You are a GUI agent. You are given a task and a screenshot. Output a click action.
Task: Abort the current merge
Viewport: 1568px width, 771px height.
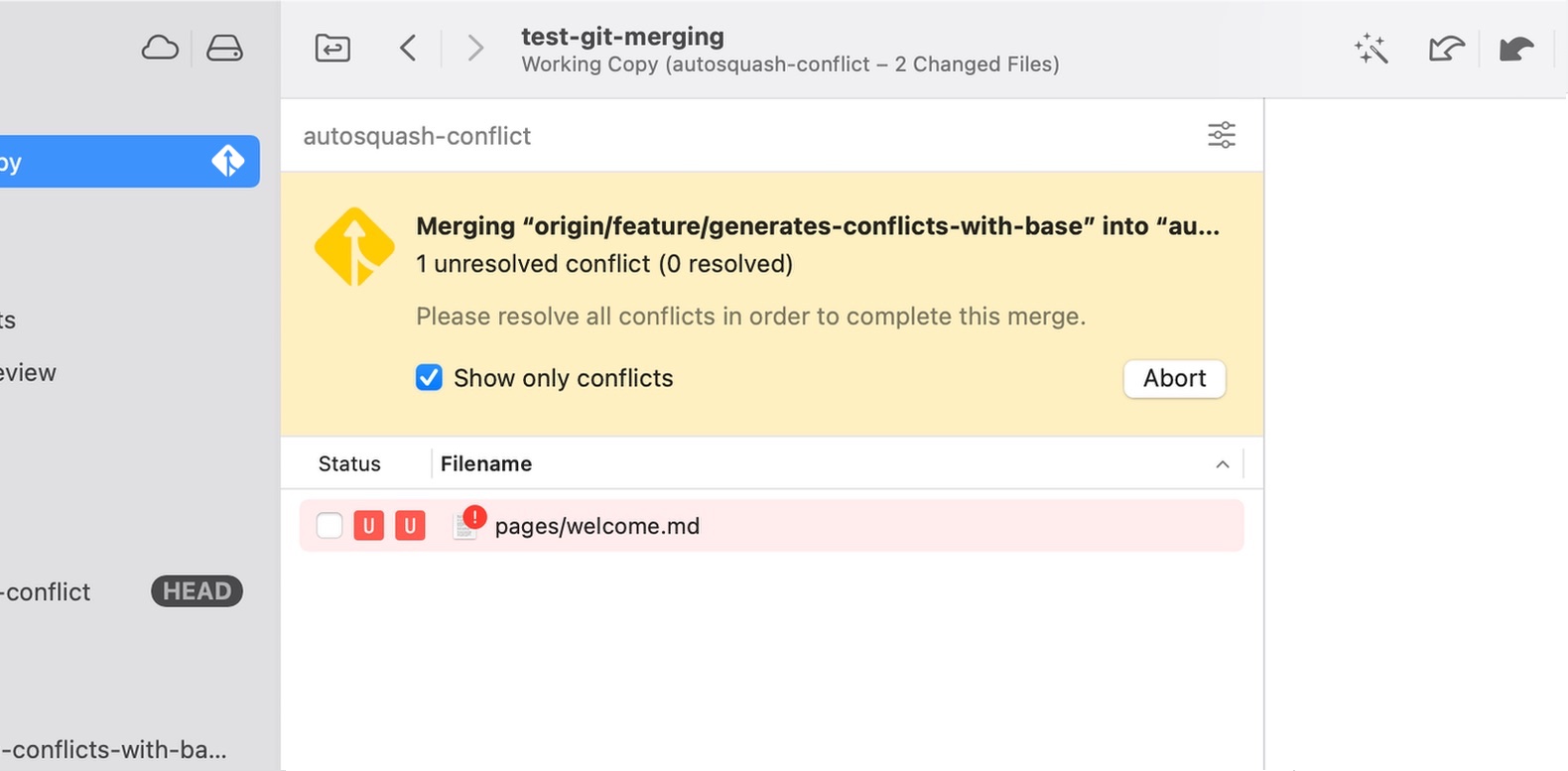click(x=1174, y=378)
